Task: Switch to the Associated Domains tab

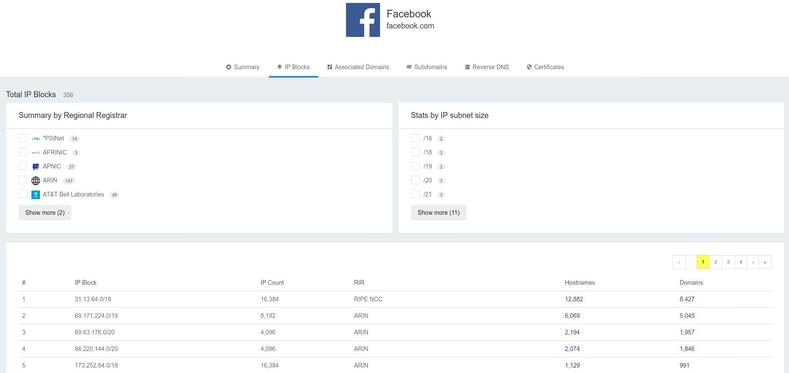Action: coord(358,67)
